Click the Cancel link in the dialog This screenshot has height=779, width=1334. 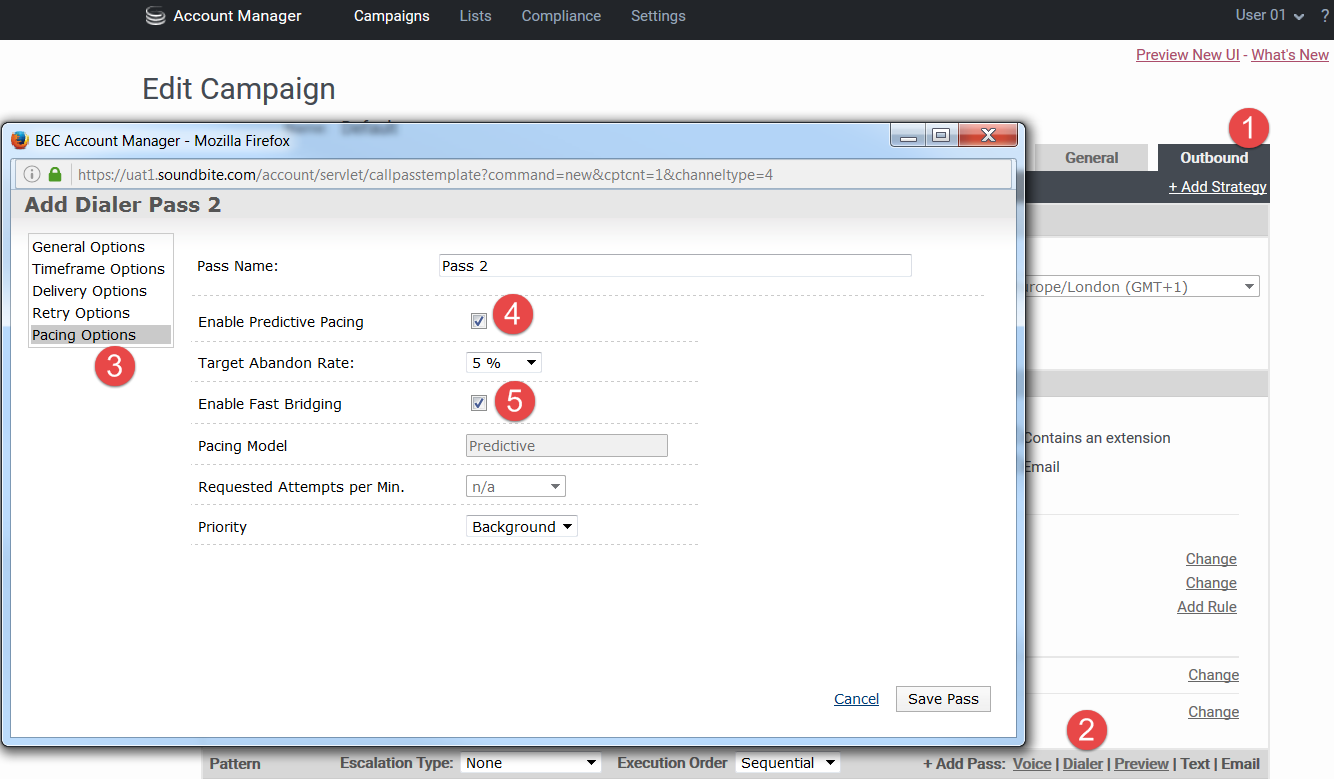pos(856,699)
